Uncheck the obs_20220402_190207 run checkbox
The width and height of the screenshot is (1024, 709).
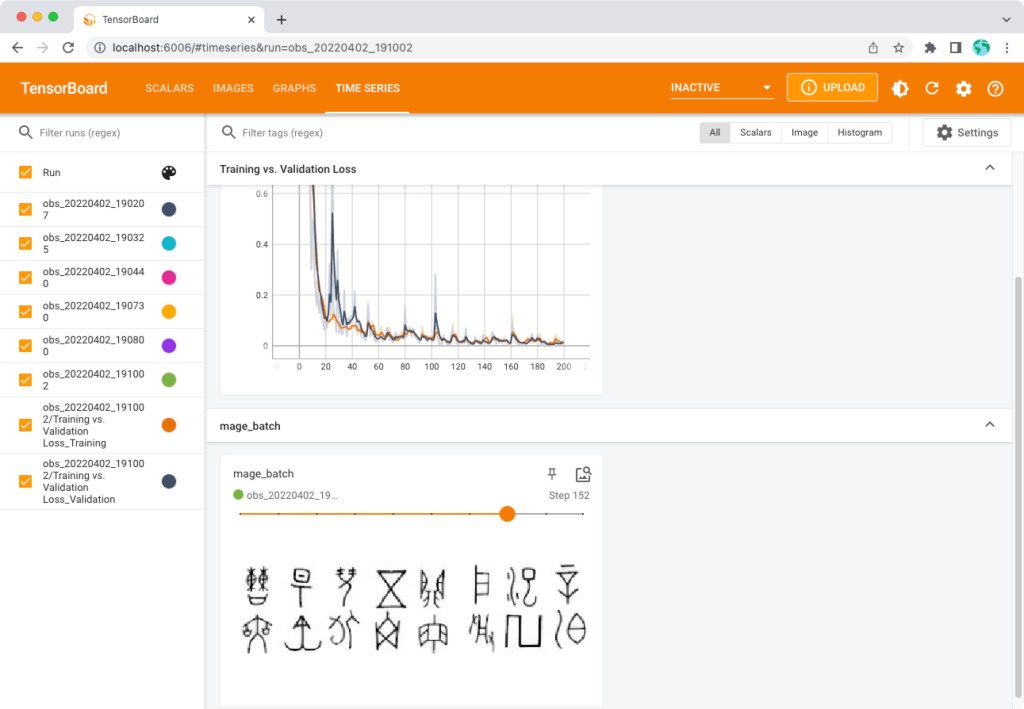[26, 209]
